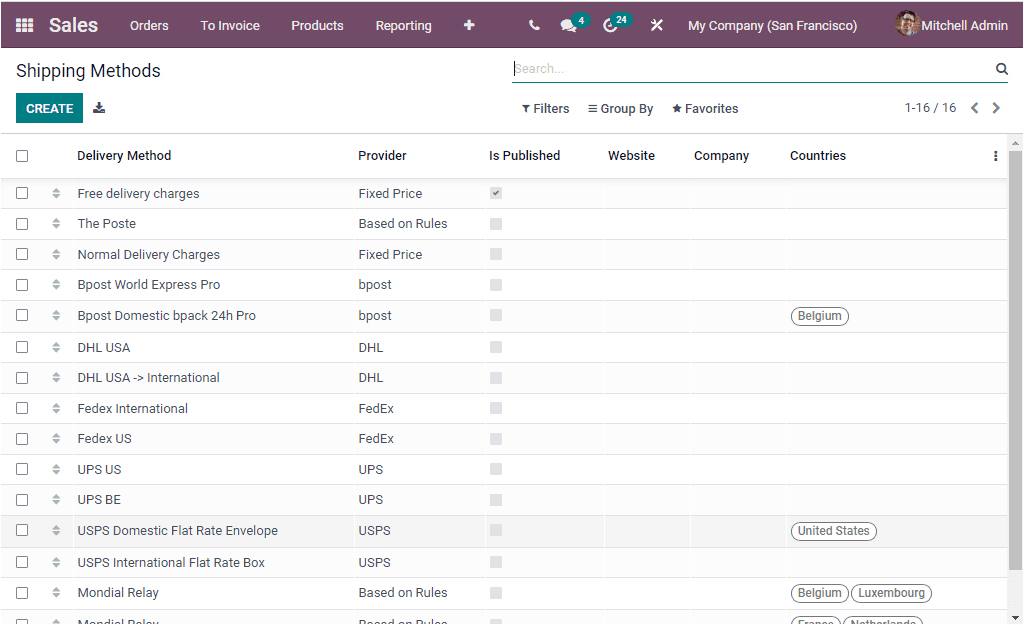Image resolution: width=1024 pixels, height=625 pixels.
Task: Open the conversations messaging panel
Action: click(x=567, y=25)
